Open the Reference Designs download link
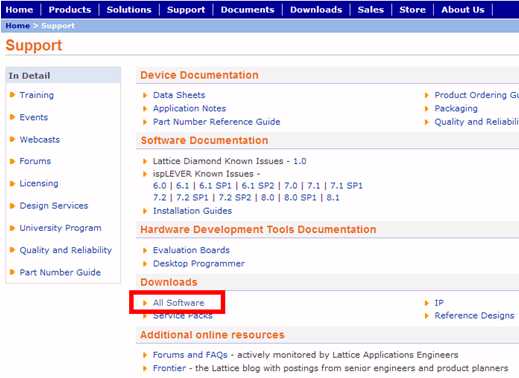 click(474, 315)
